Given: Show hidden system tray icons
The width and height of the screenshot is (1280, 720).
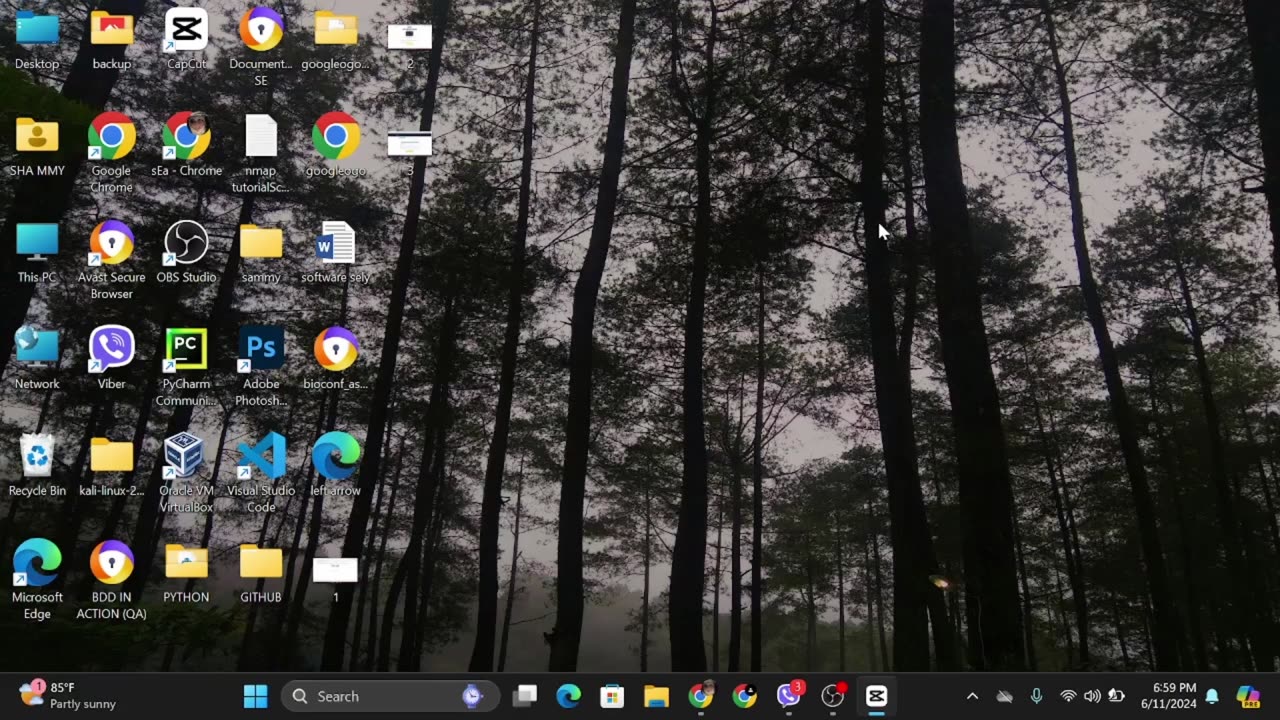Looking at the screenshot, I should tap(972, 696).
